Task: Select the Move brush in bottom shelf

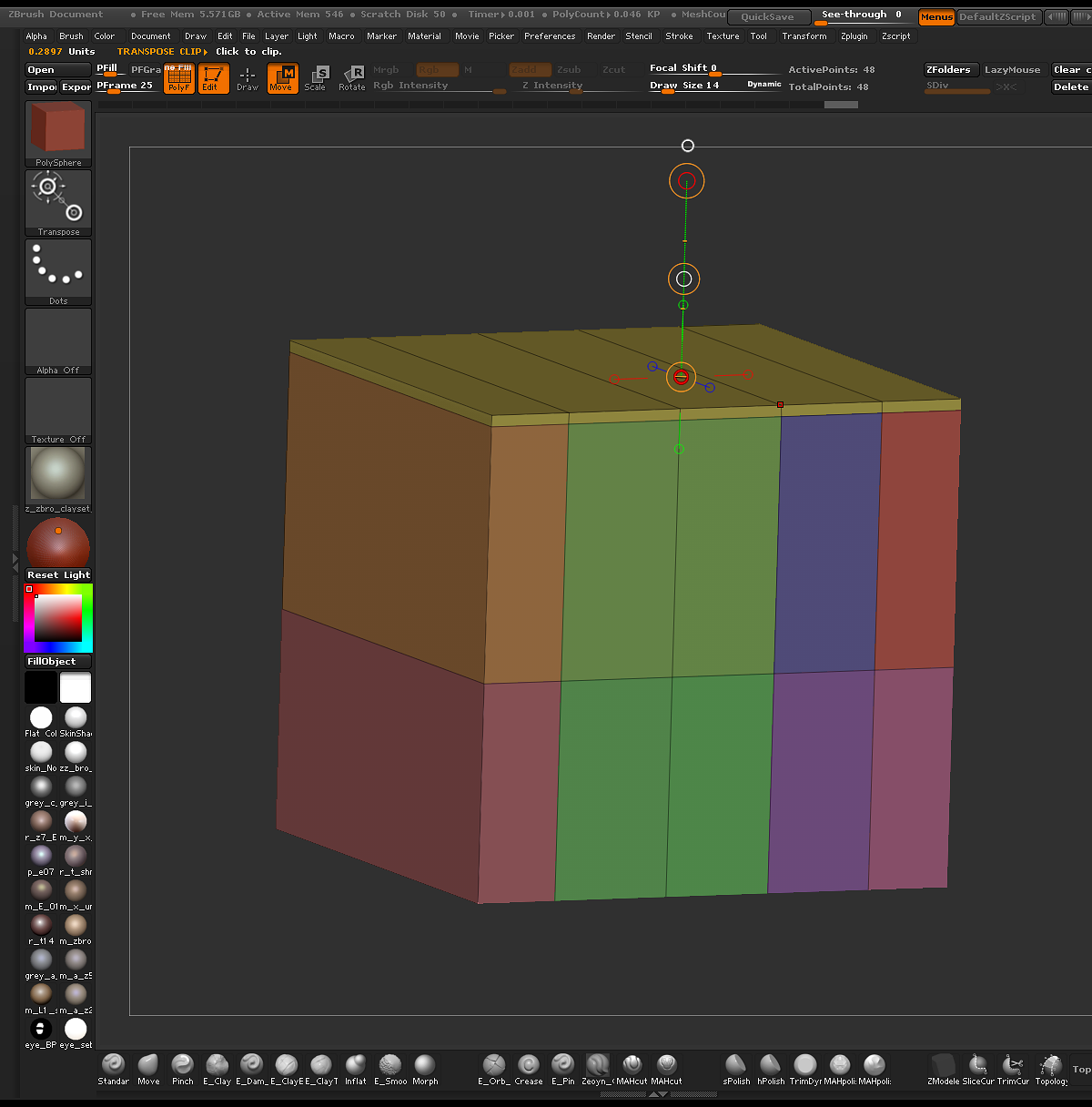Action: tap(147, 1070)
